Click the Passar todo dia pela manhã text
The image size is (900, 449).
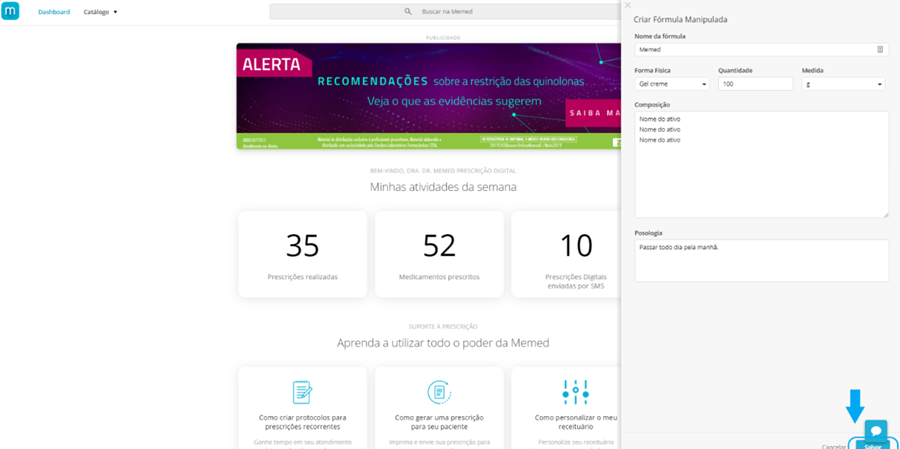[x=678, y=247]
